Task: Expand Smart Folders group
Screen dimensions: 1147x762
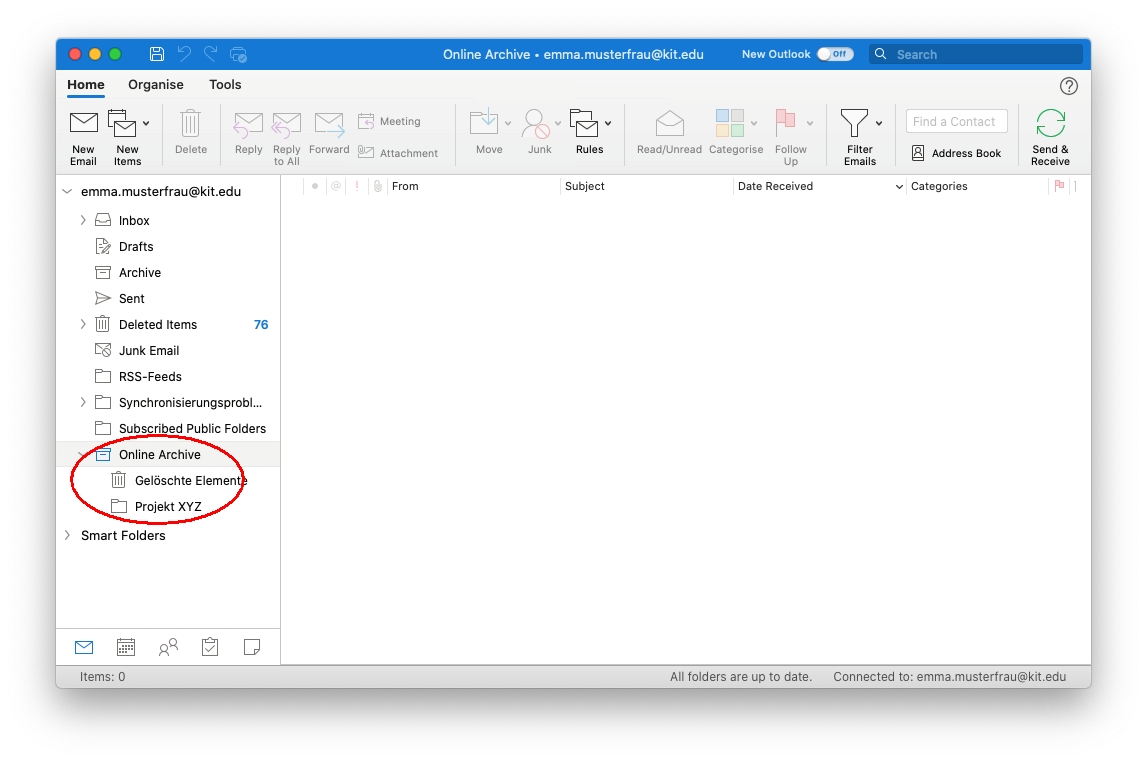Action: click(67, 536)
